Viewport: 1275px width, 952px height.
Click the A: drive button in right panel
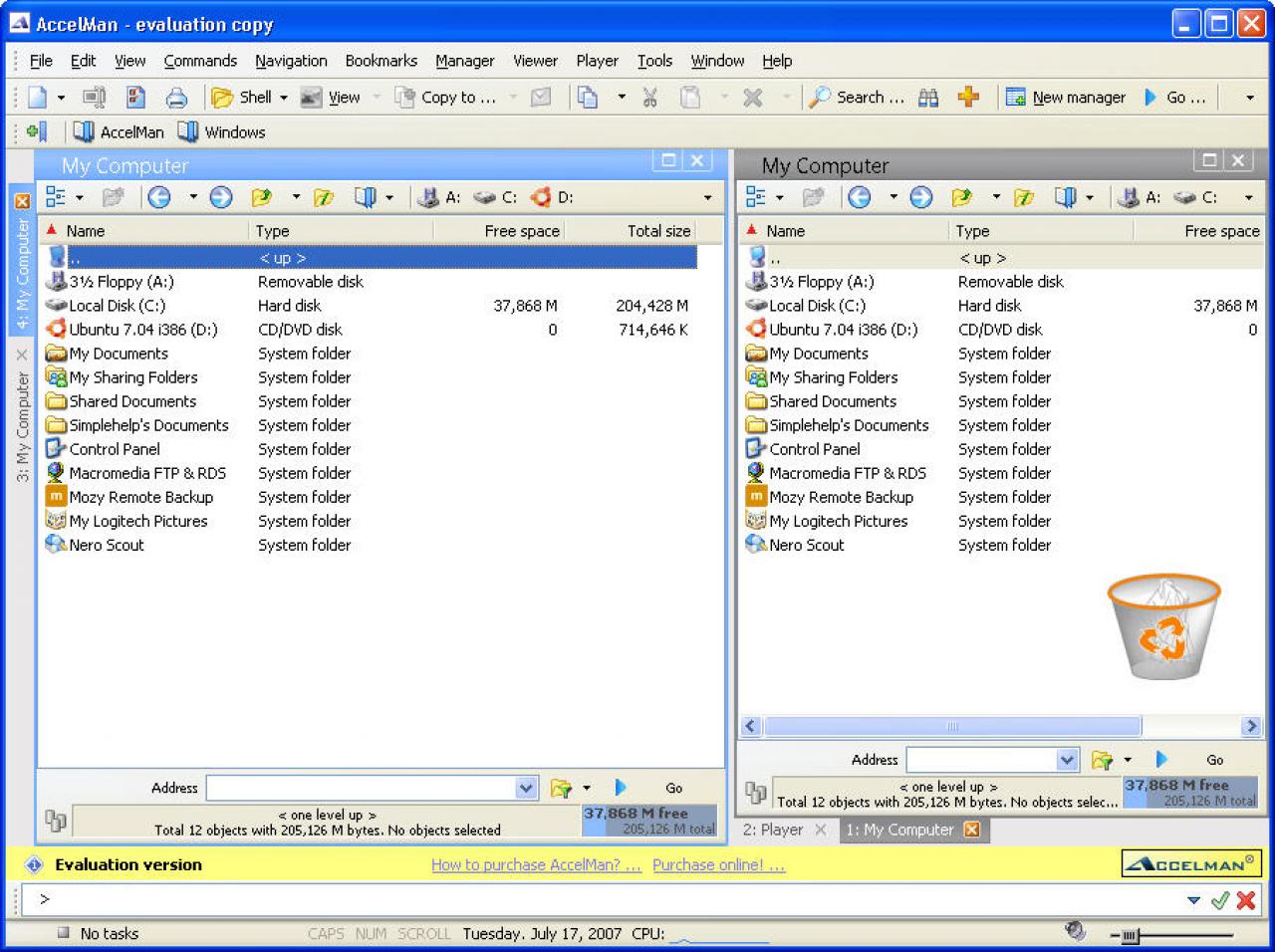point(1140,197)
